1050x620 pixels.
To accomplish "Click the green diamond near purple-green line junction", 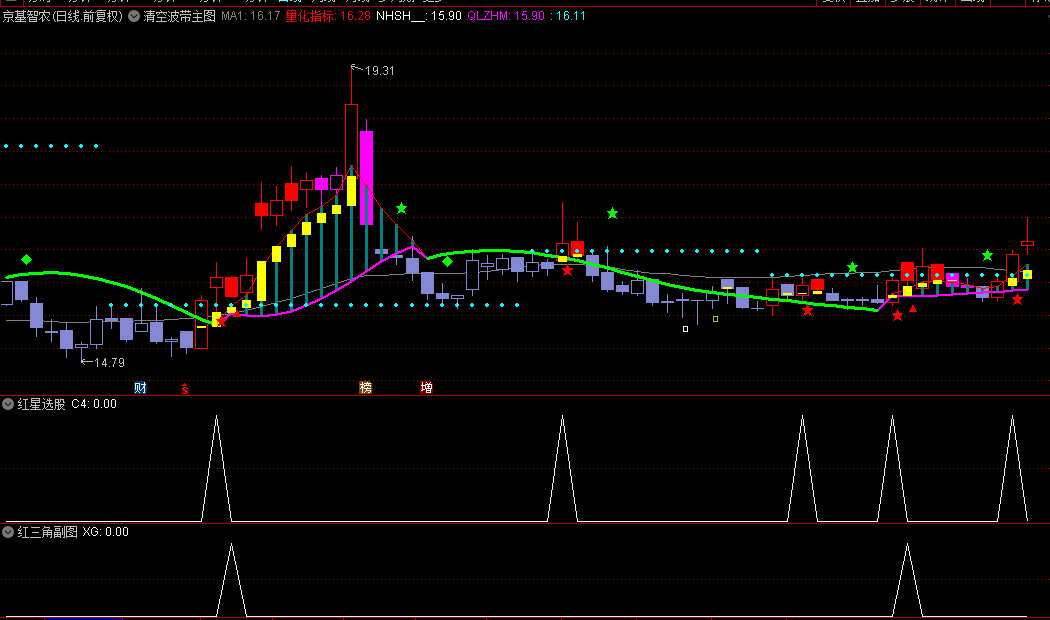I will pos(448,261).
